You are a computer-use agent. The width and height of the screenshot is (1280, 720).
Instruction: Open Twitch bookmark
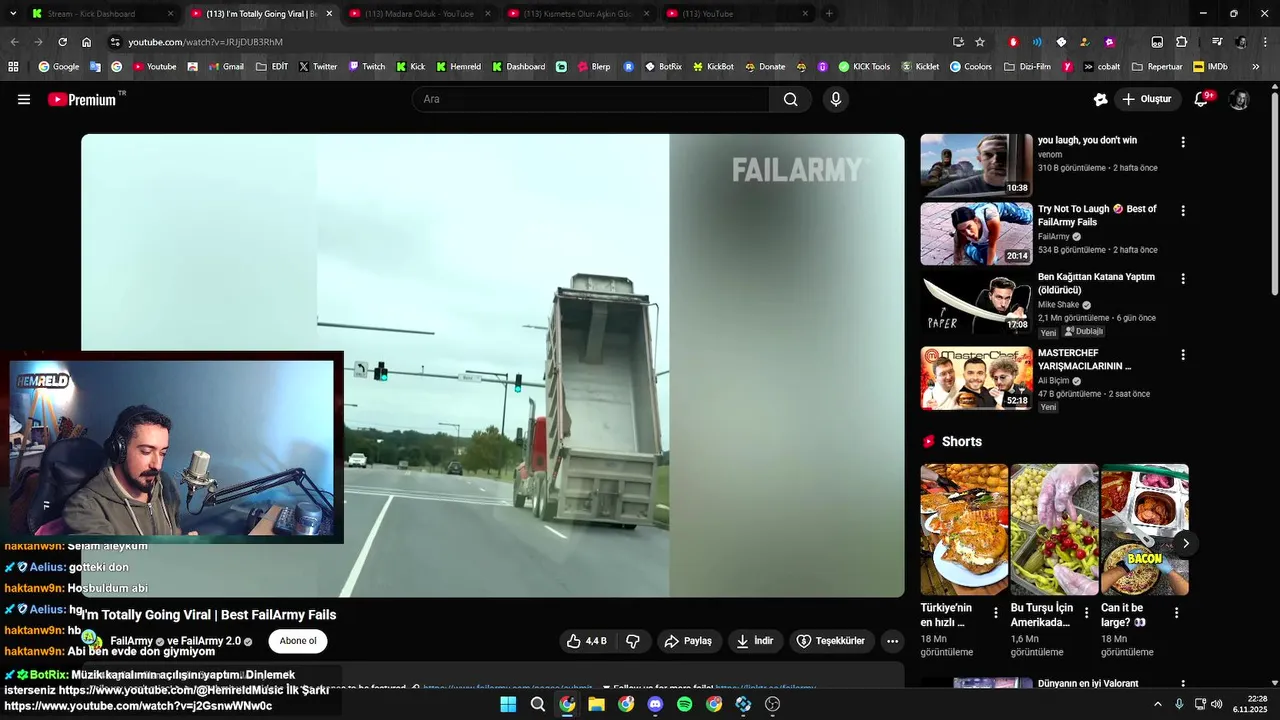[x=367, y=67]
